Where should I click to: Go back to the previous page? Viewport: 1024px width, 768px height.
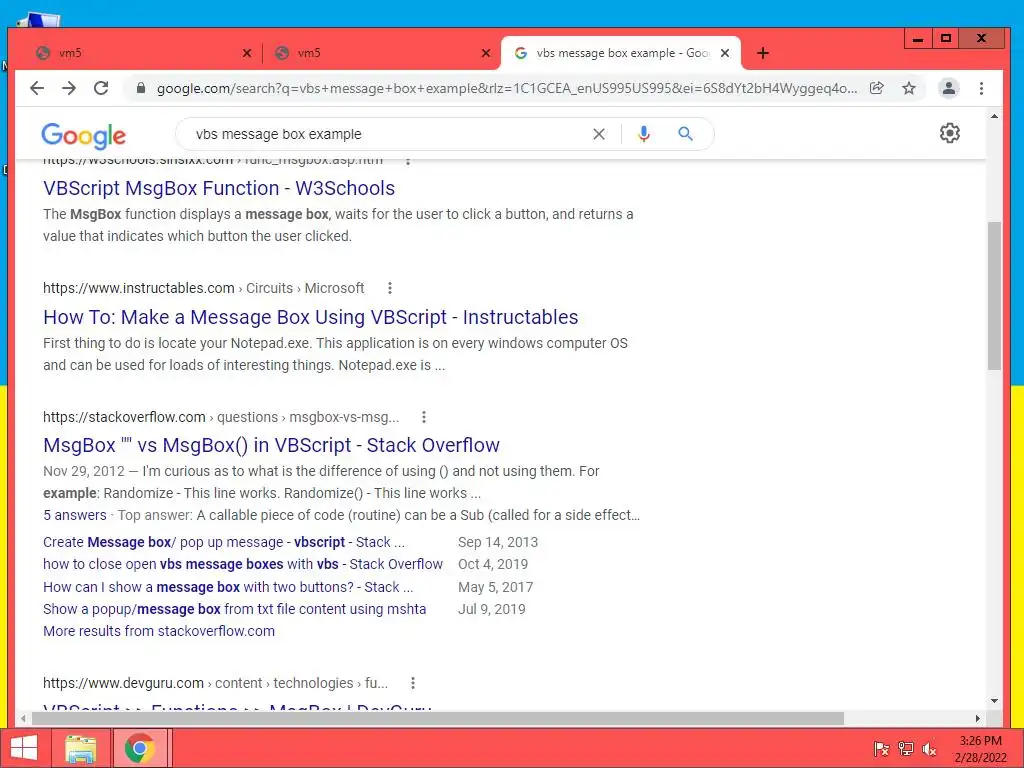coord(37,88)
